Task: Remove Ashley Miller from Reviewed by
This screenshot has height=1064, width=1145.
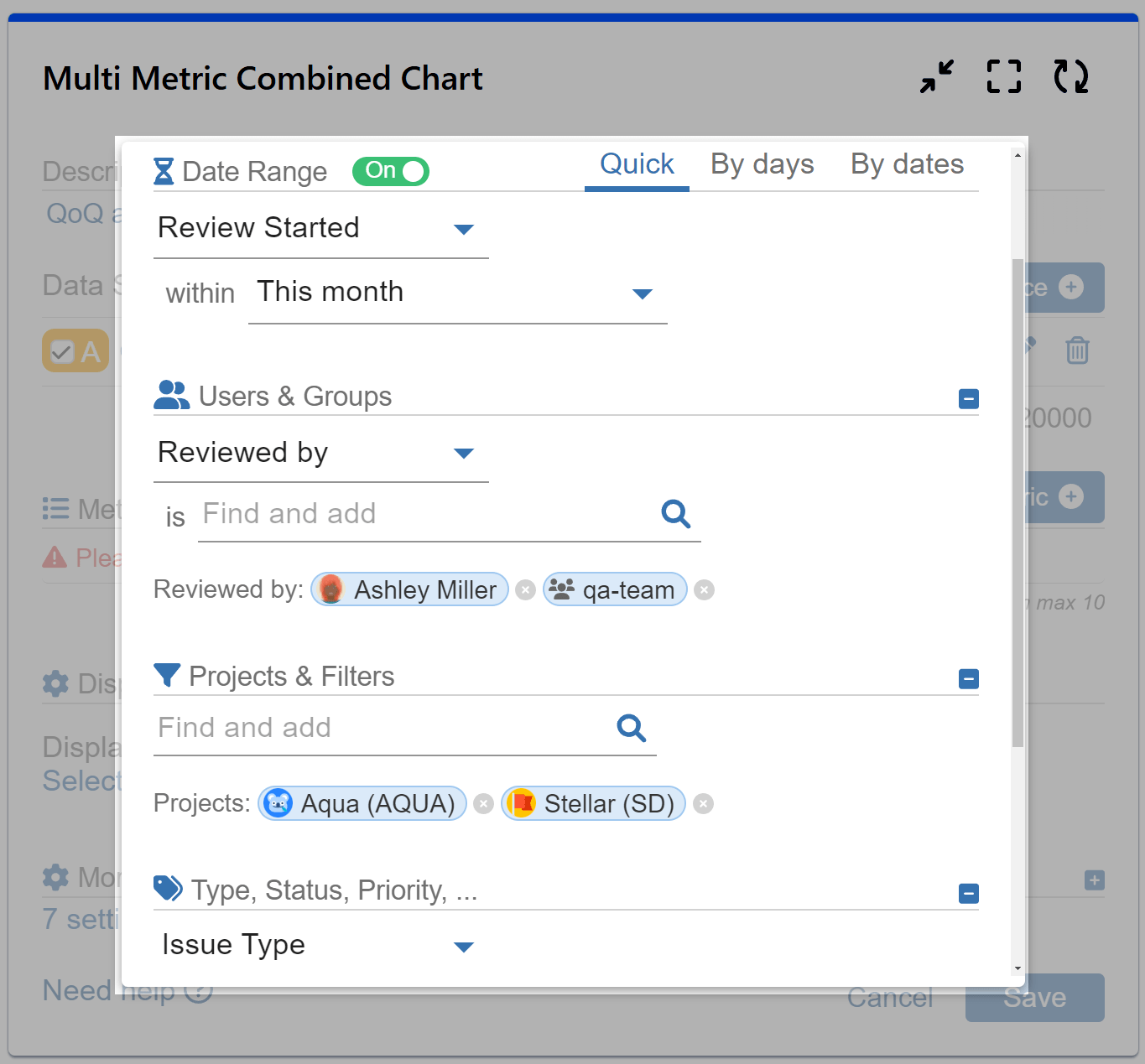Action: (525, 589)
